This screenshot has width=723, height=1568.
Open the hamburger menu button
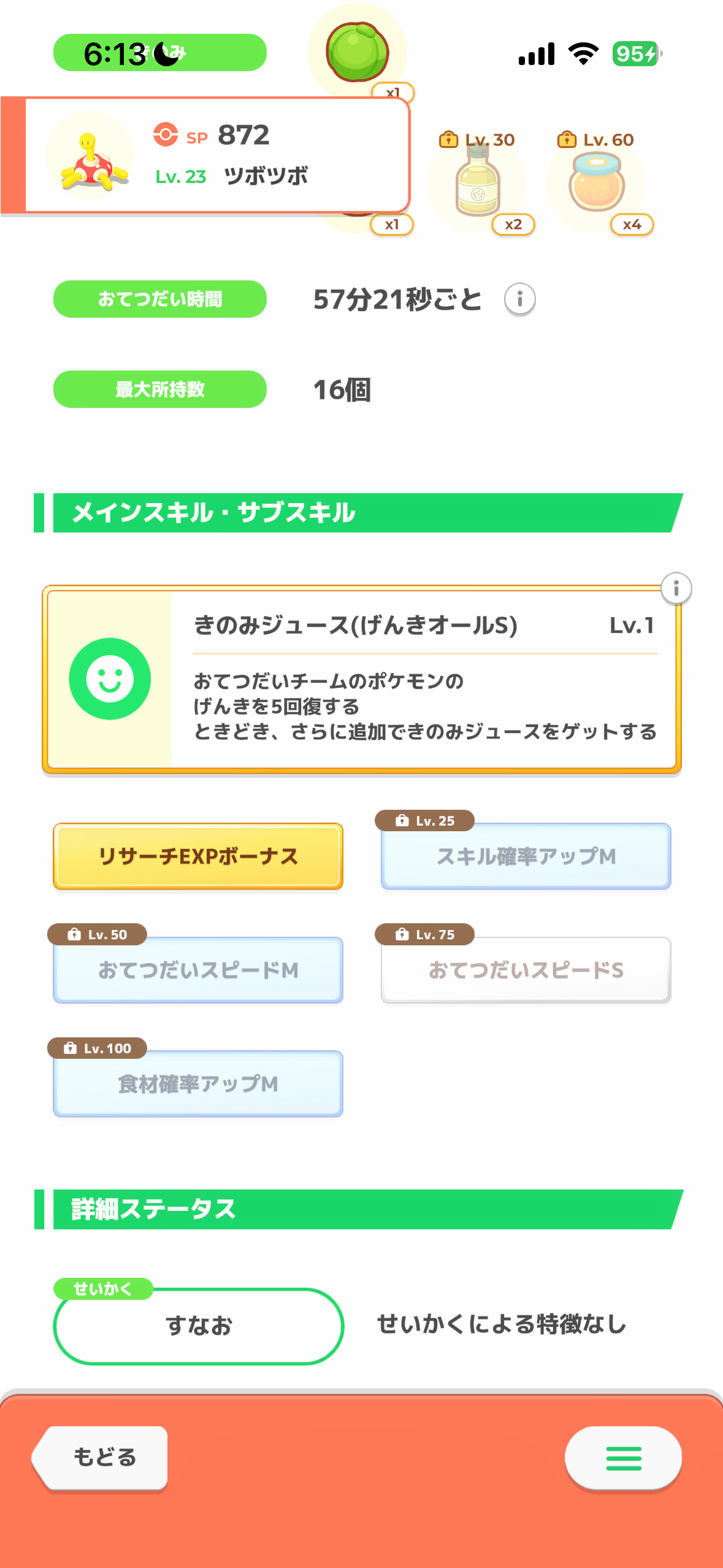[x=623, y=1458]
